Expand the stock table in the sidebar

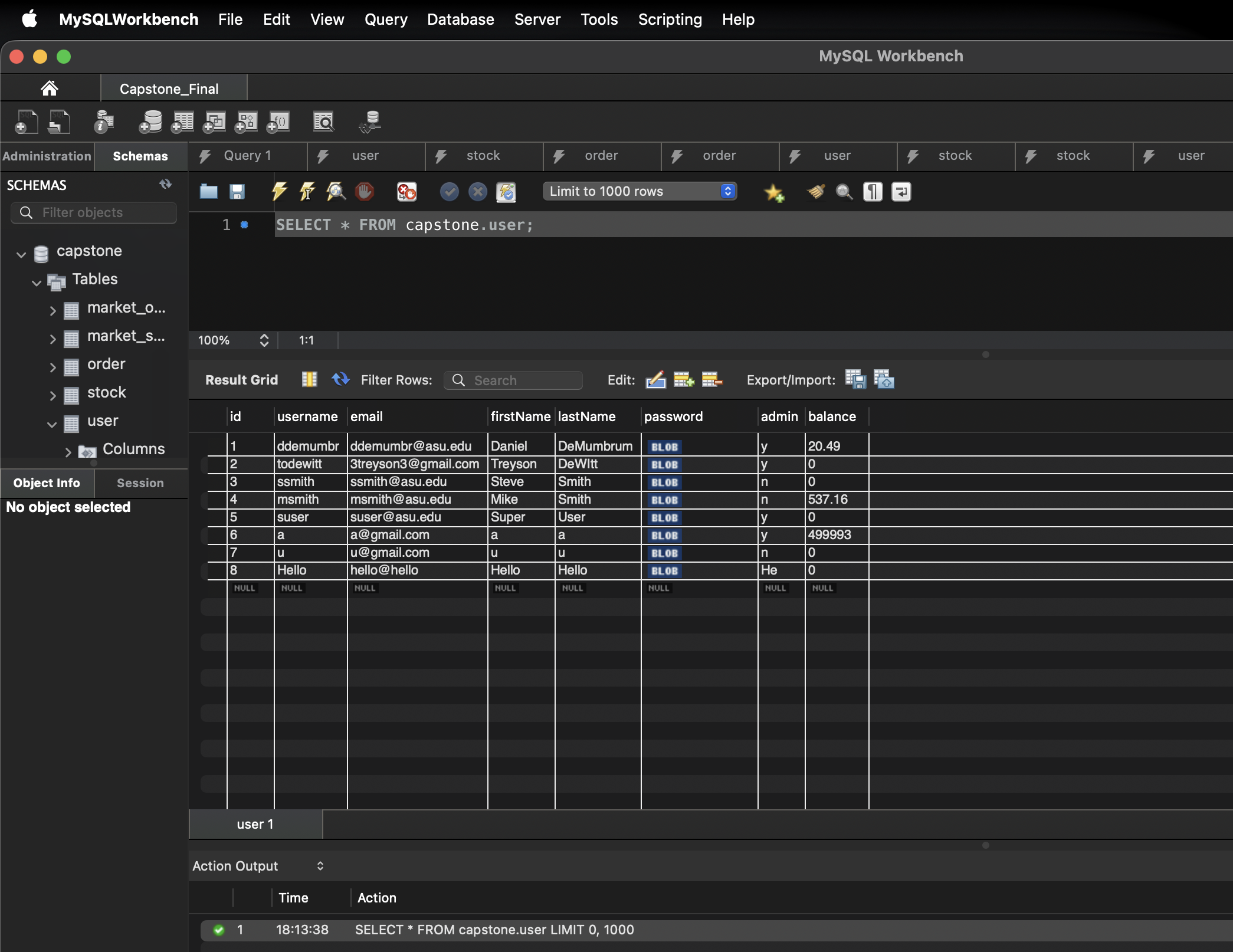click(x=52, y=395)
